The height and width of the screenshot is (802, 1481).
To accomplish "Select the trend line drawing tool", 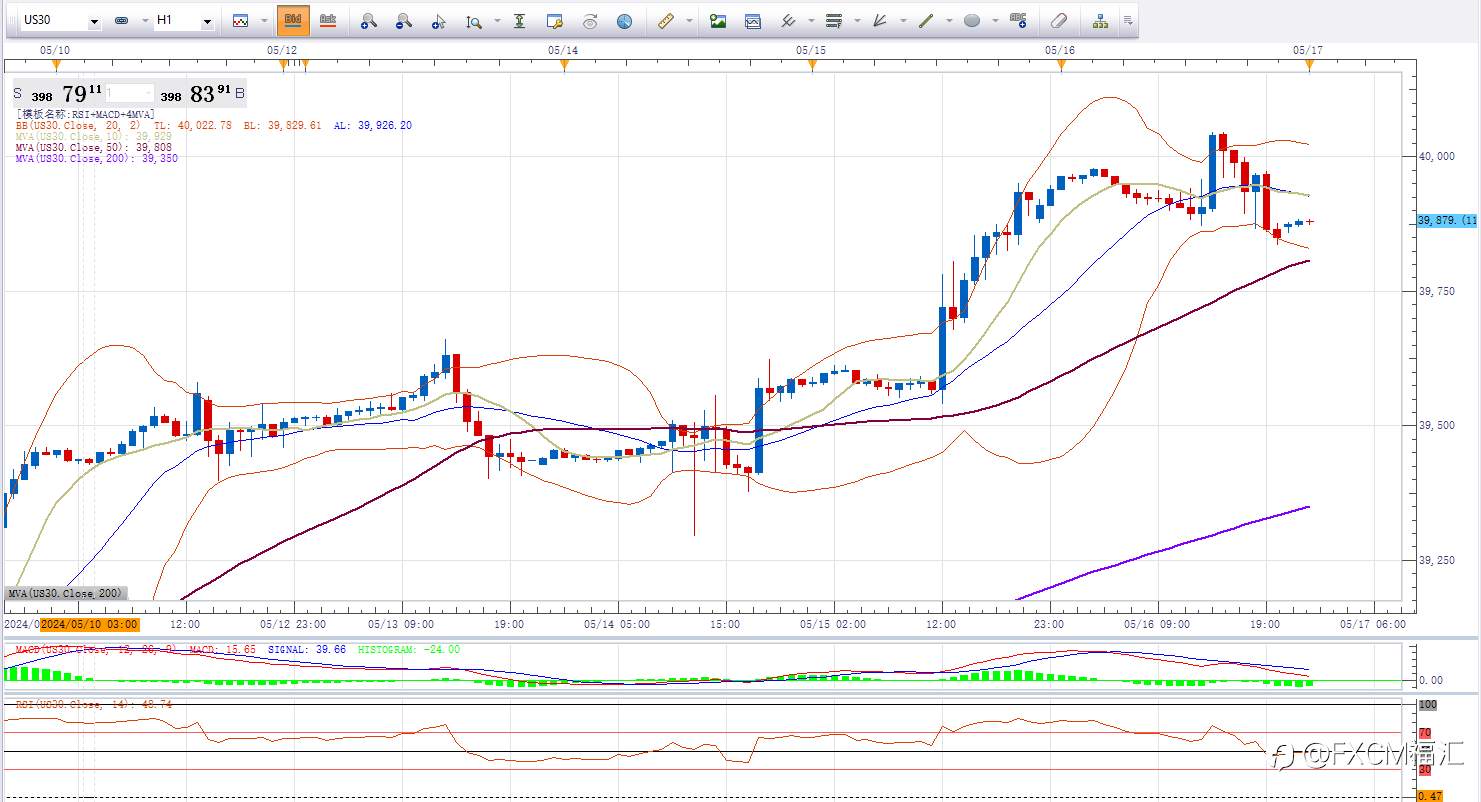I will pos(926,20).
